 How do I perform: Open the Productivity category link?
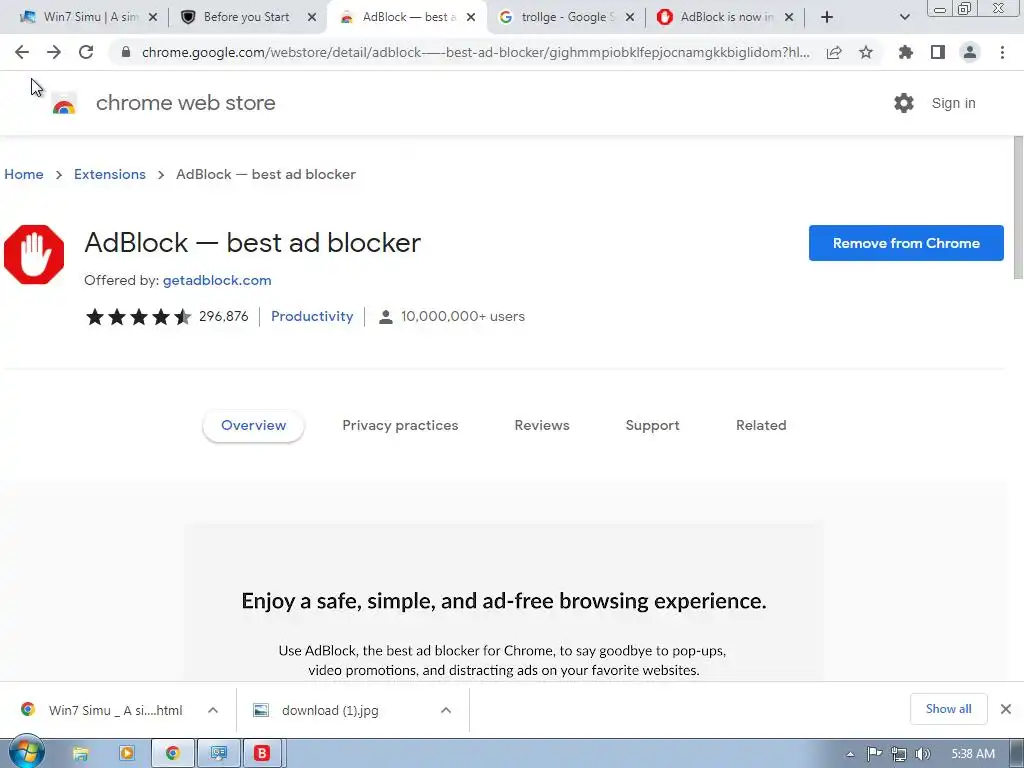point(312,316)
